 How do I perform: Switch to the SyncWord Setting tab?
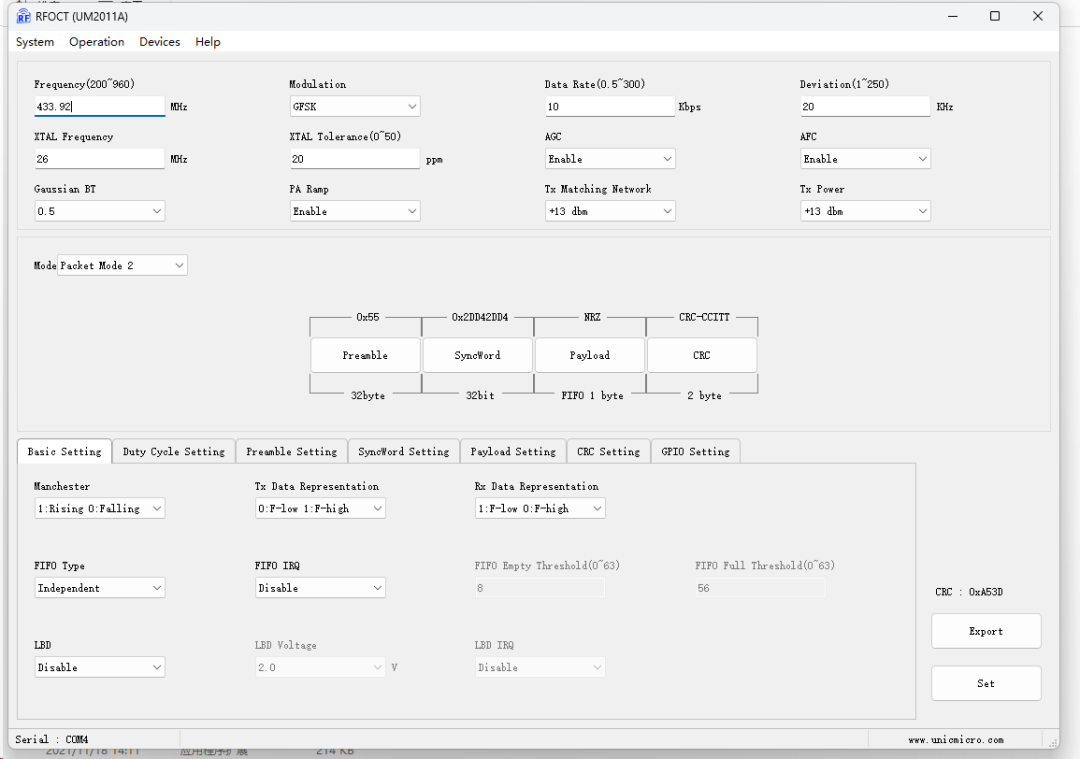point(404,452)
